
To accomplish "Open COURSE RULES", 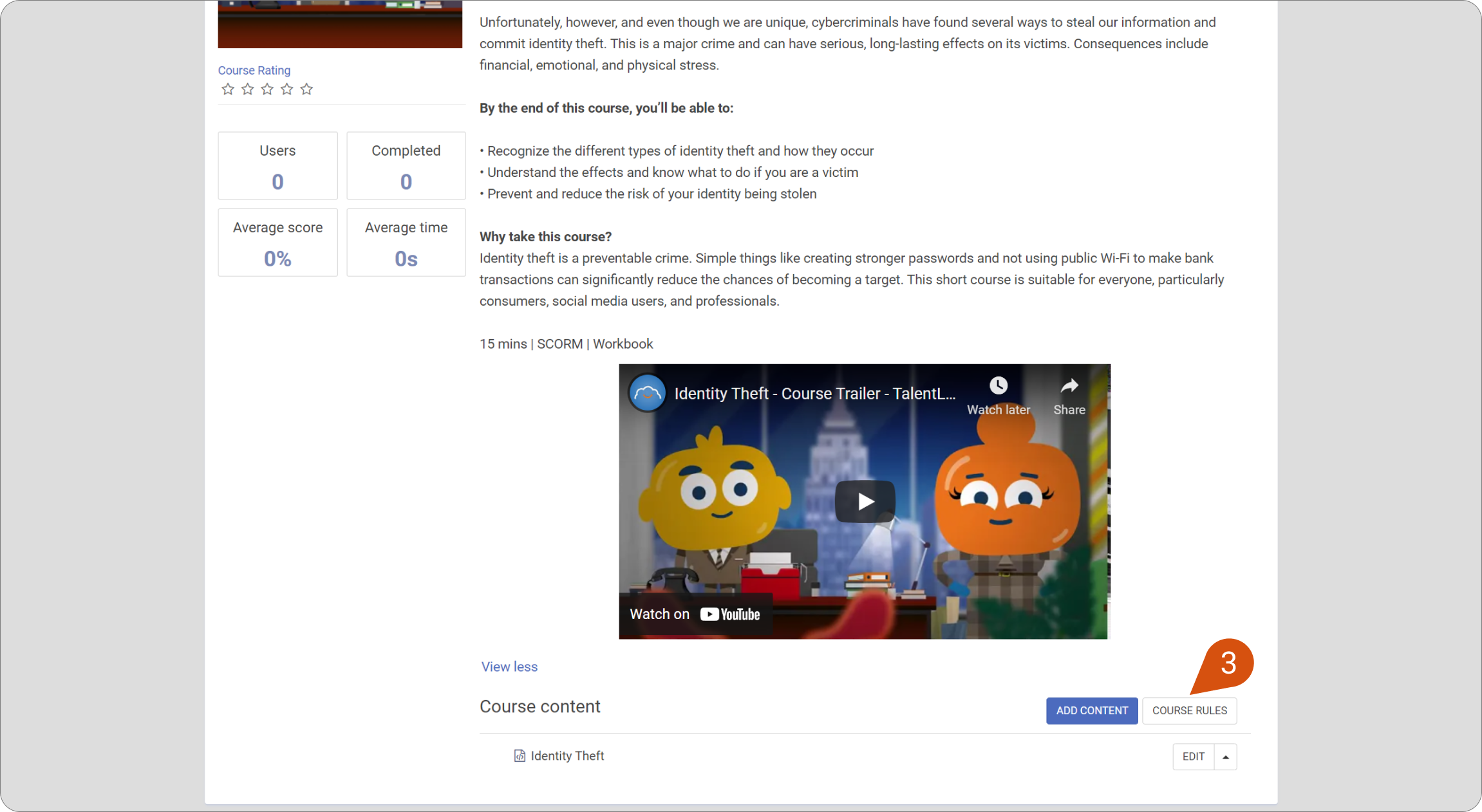I will coord(1190,711).
